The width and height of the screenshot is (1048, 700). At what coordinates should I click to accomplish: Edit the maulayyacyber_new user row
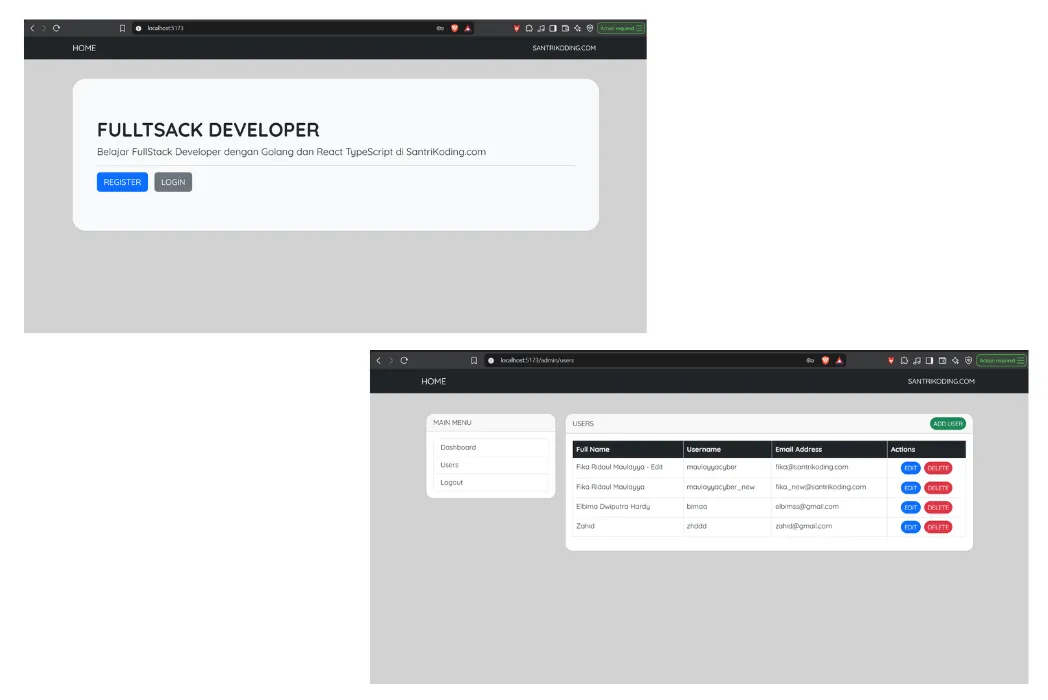[x=910, y=488]
